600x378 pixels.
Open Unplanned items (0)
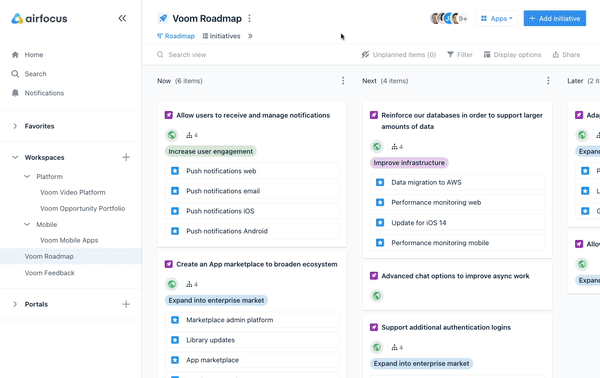coord(398,55)
